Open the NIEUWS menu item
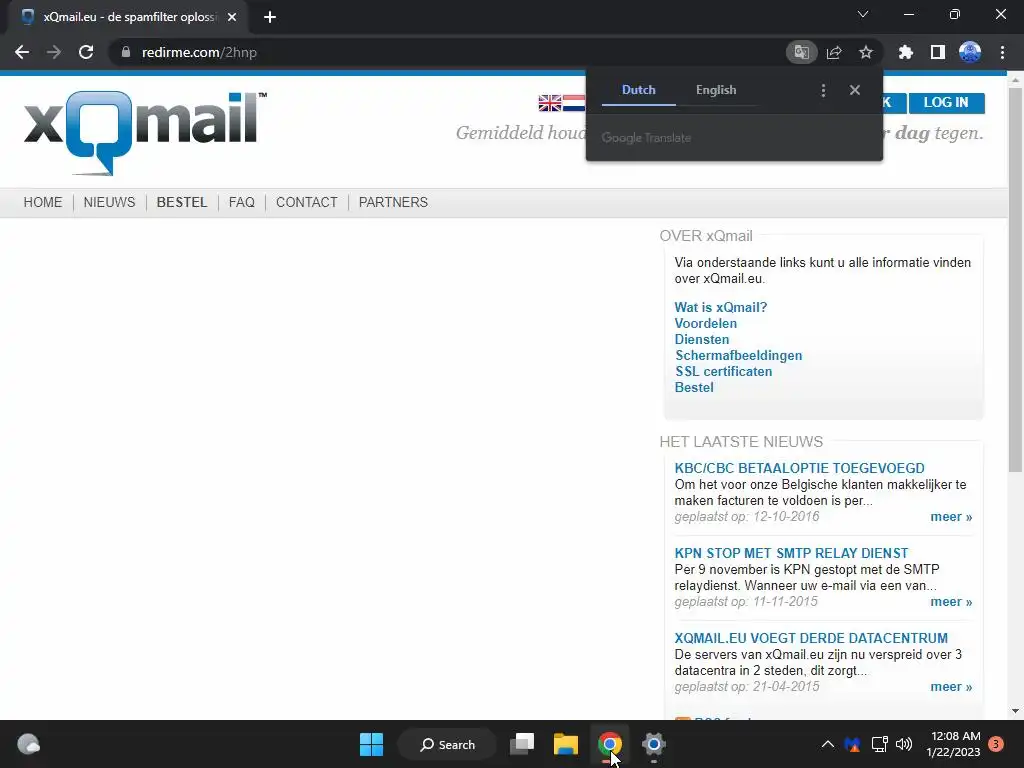This screenshot has width=1024, height=768. tap(109, 202)
